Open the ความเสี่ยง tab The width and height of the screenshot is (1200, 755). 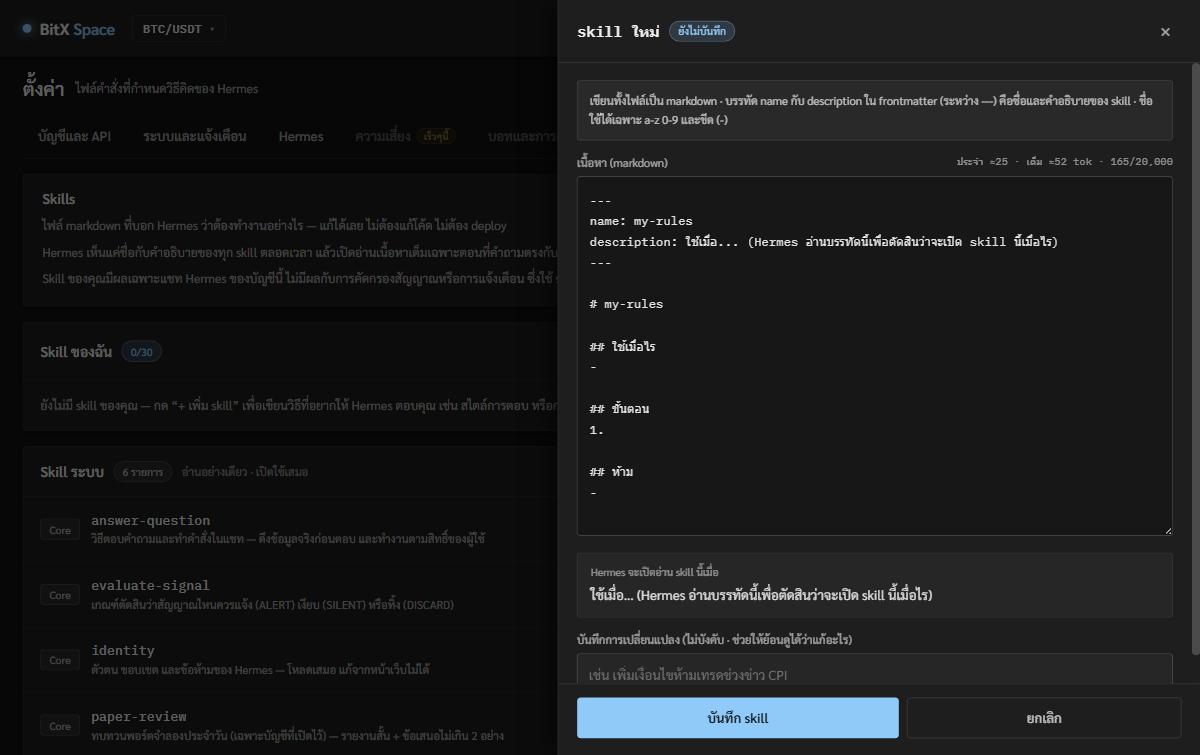pyautogui.click(x=382, y=136)
